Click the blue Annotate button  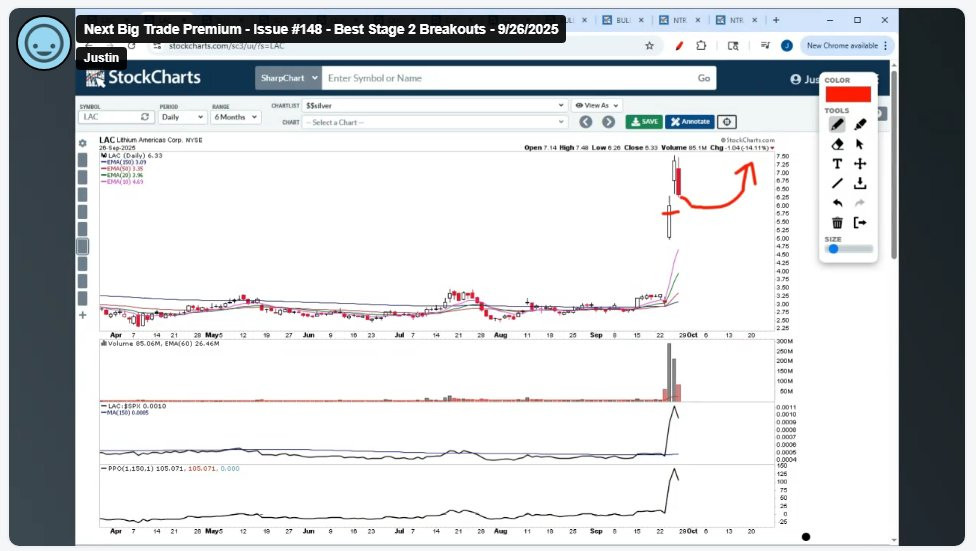tap(690, 122)
